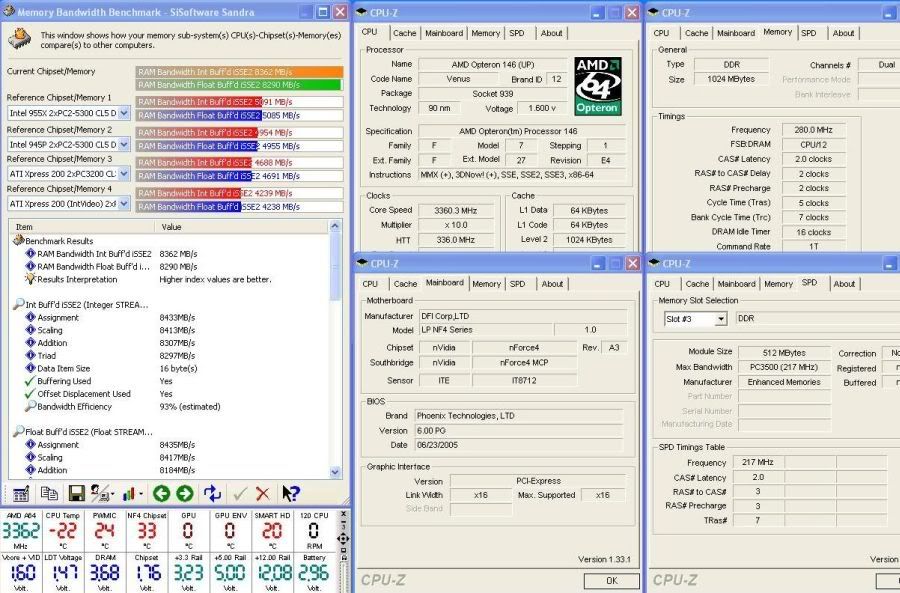Click the Item column header
The image size is (900, 593).
[x=82, y=227]
